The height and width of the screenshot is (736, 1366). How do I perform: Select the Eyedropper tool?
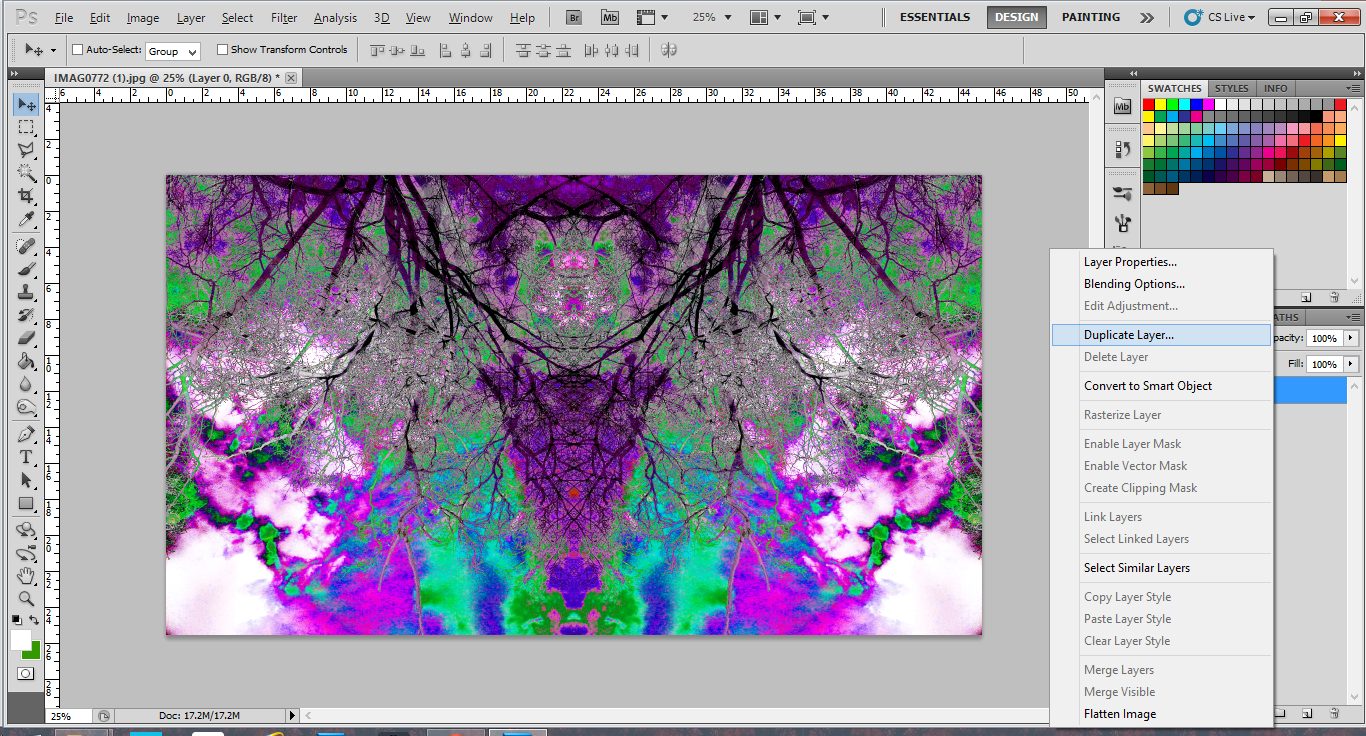(26, 219)
